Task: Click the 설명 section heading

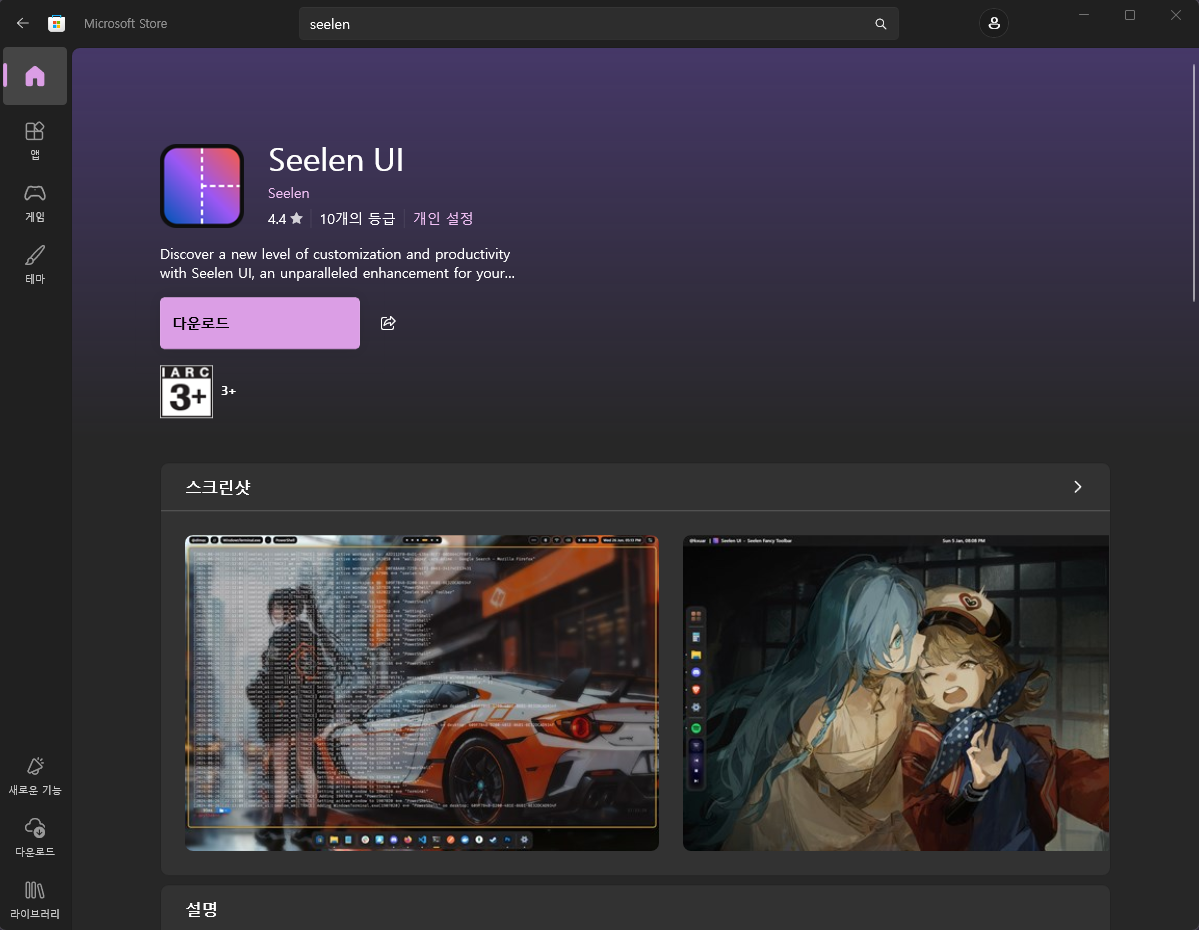Action: tap(202, 909)
